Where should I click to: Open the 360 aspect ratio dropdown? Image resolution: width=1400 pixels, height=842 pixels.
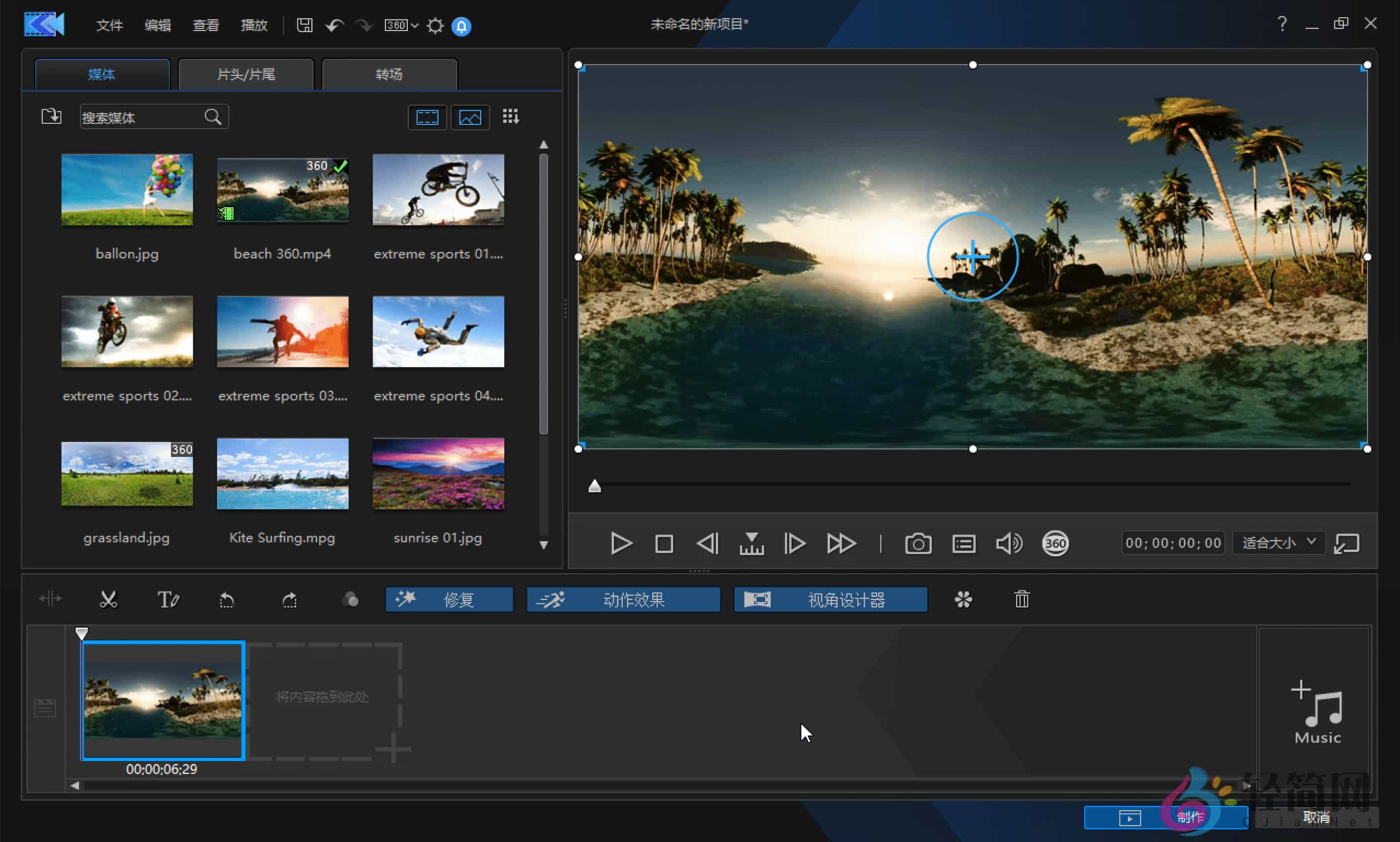coord(401,26)
